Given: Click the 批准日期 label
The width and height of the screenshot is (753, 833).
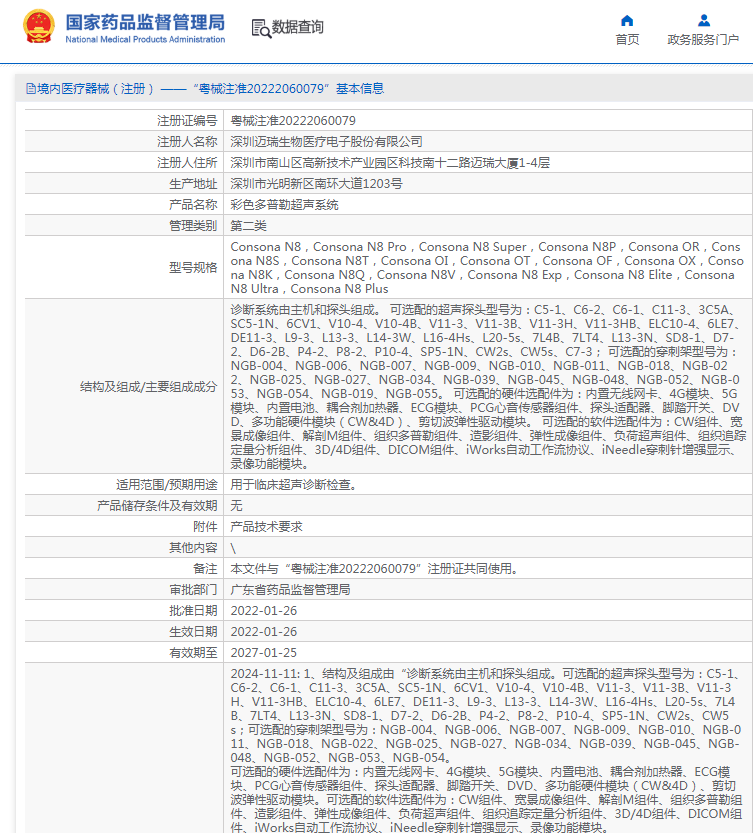Looking at the screenshot, I should [x=193, y=610].
